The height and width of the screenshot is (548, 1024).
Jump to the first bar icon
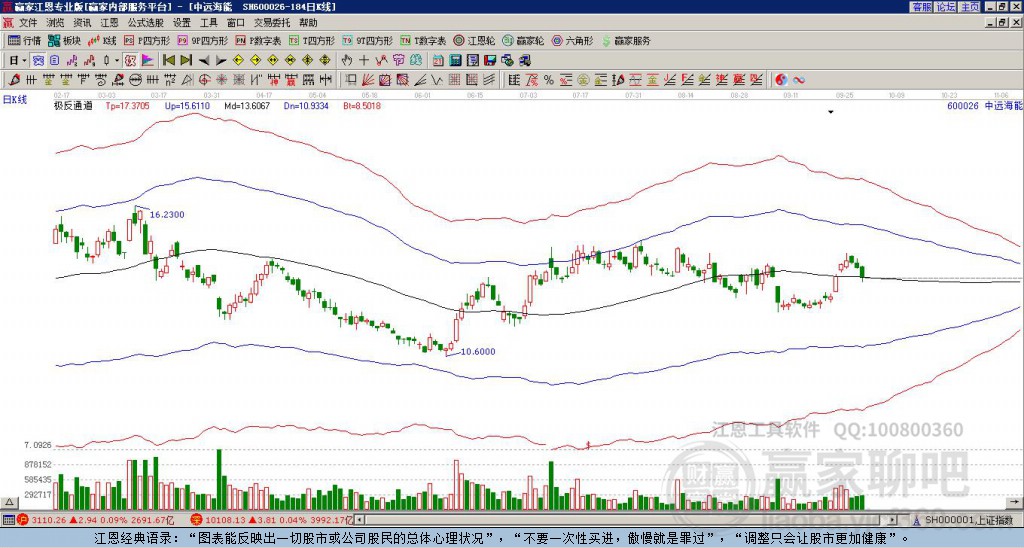pos(168,61)
